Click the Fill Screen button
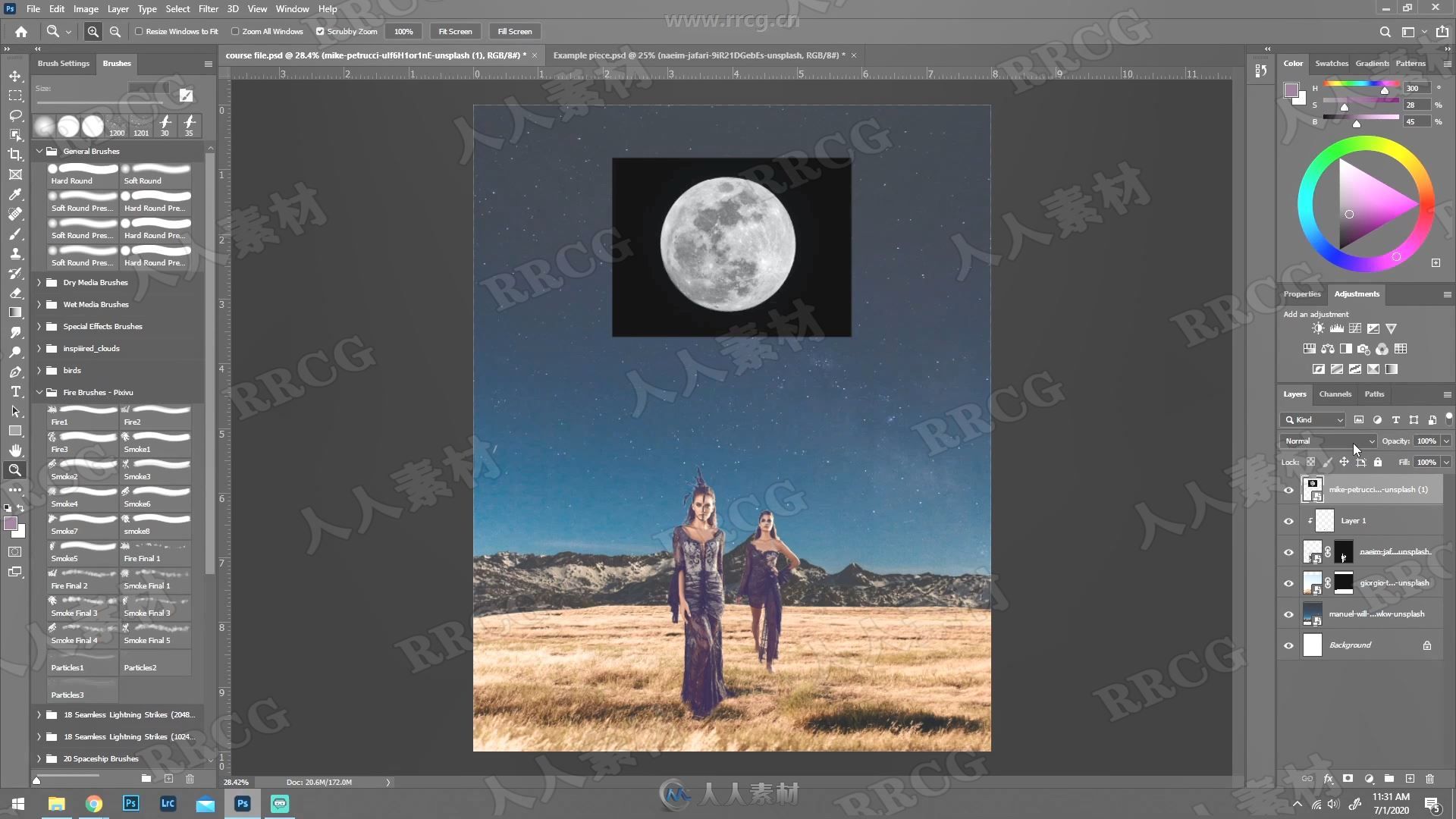The height and width of the screenshot is (819, 1456). coord(514,31)
